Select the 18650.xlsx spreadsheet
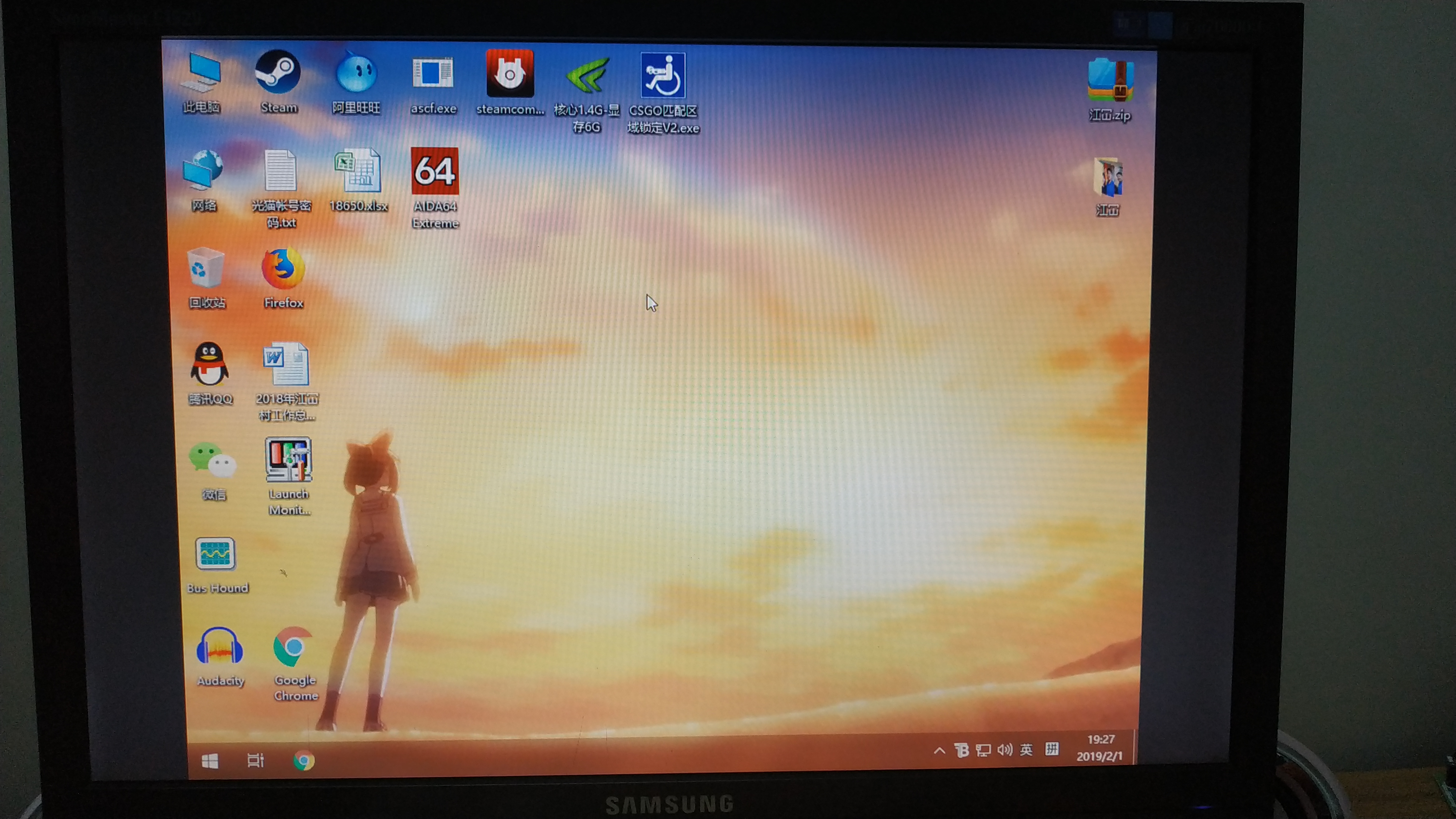This screenshot has height=819, width=1456. [x=358, y=180]
